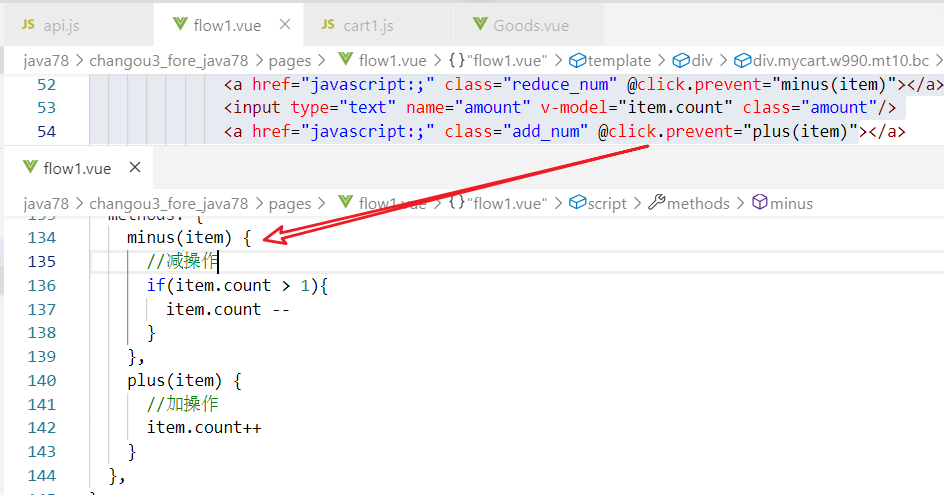Click item.count++ statement
This screenshot has height=495, width=944.
point(204,428)
